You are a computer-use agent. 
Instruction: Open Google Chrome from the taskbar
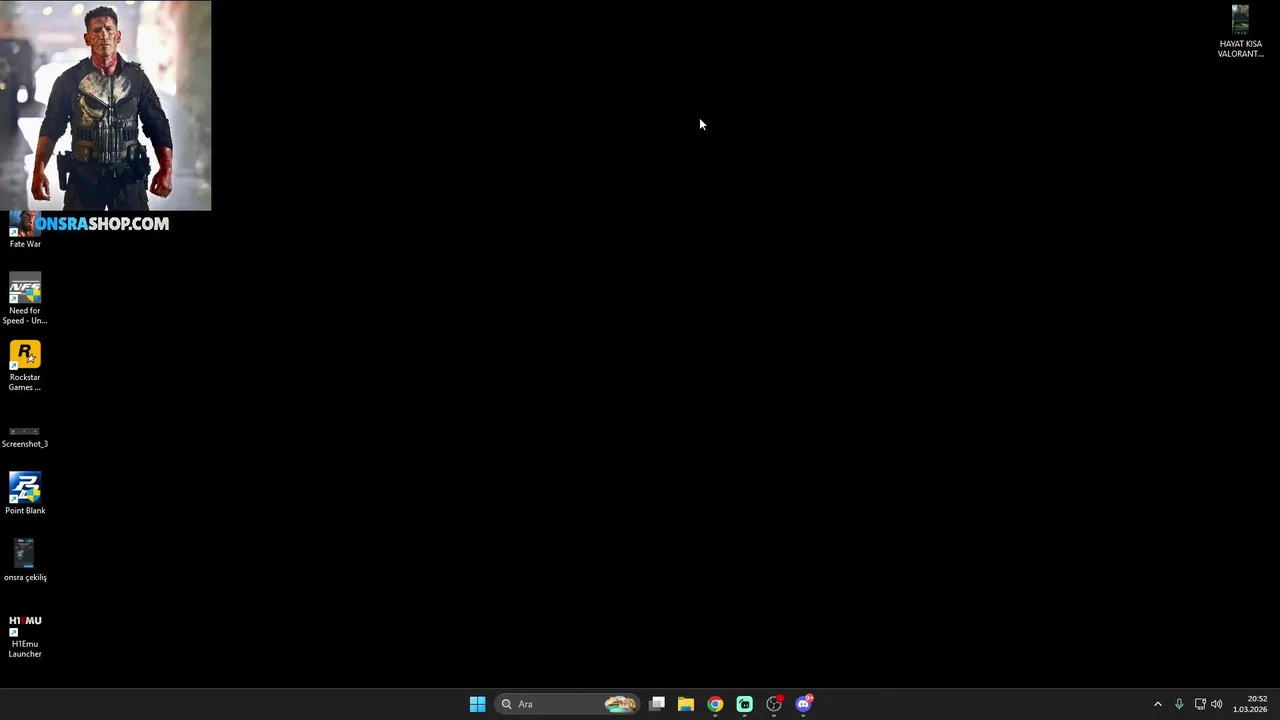tap(715, 704)
